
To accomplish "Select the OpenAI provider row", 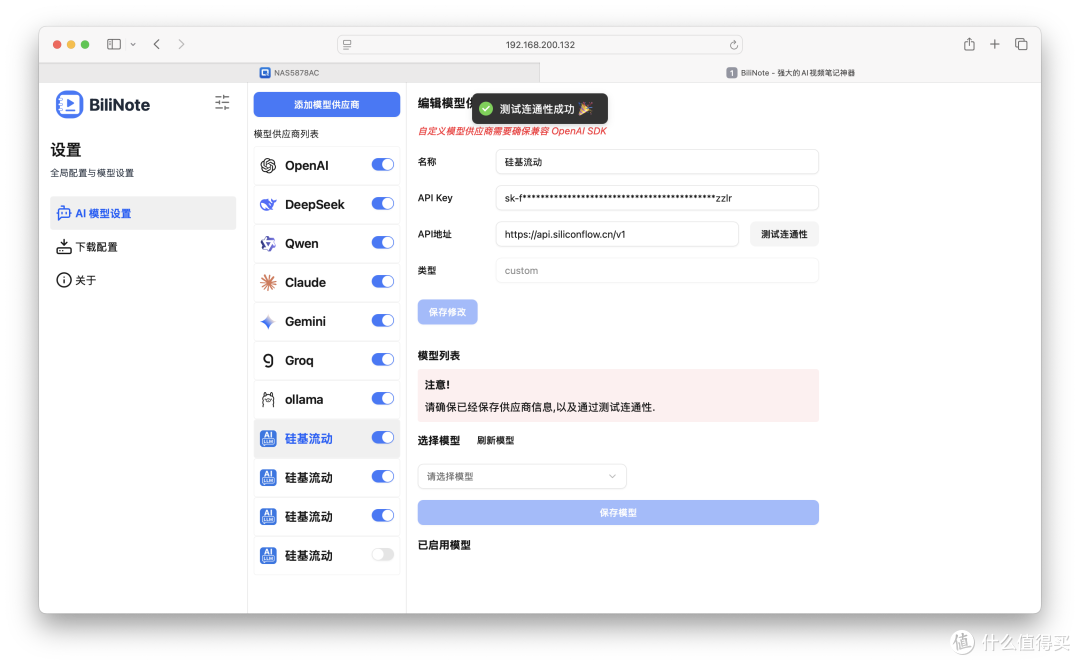I will 326,165.
